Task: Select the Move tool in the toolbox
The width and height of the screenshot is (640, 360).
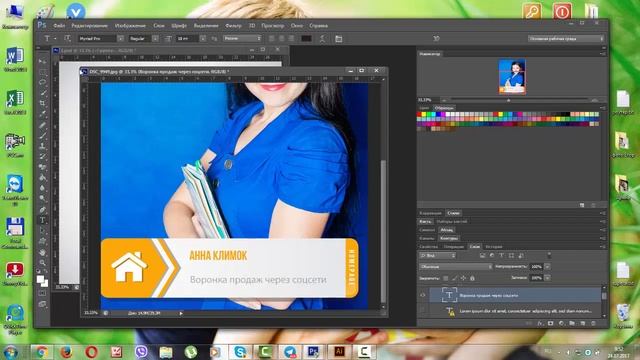Action: point(42,61)
